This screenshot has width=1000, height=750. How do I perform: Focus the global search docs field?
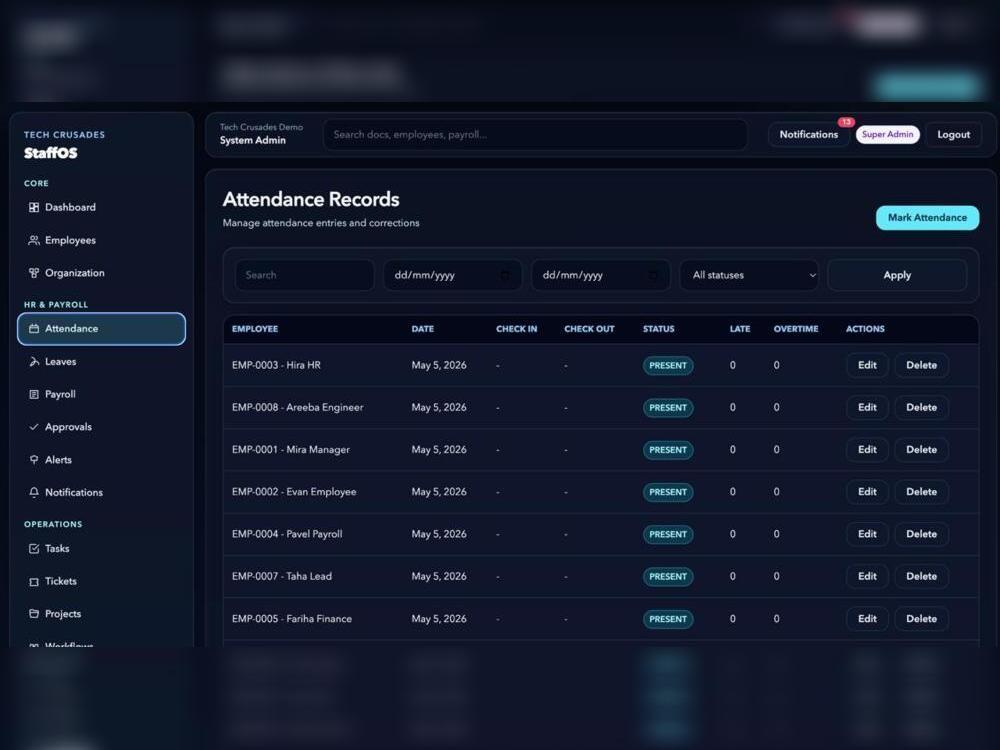[x=535, y=135]
